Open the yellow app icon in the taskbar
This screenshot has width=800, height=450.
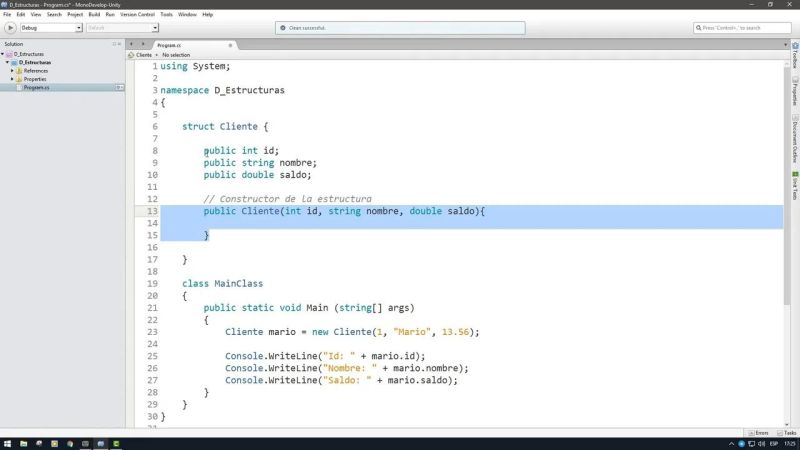pyautogui.click(x=55, y=444)
